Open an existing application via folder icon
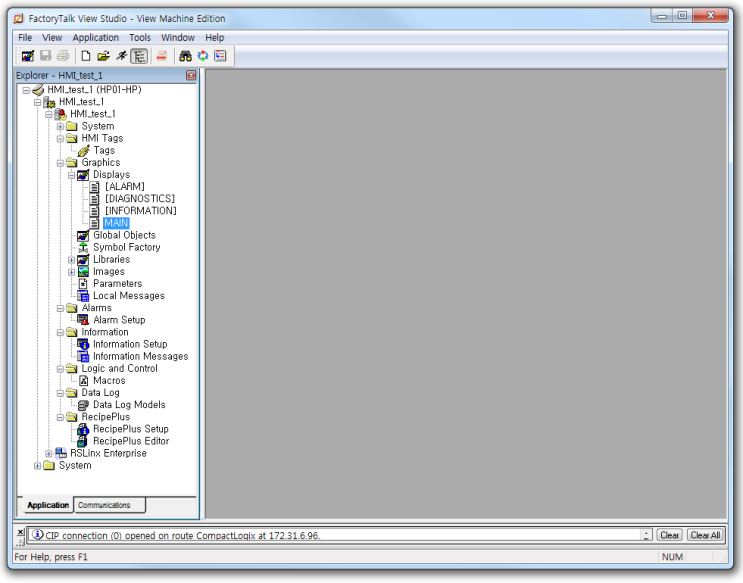Viewport: 743px width, 583px height. pos(103,56)
